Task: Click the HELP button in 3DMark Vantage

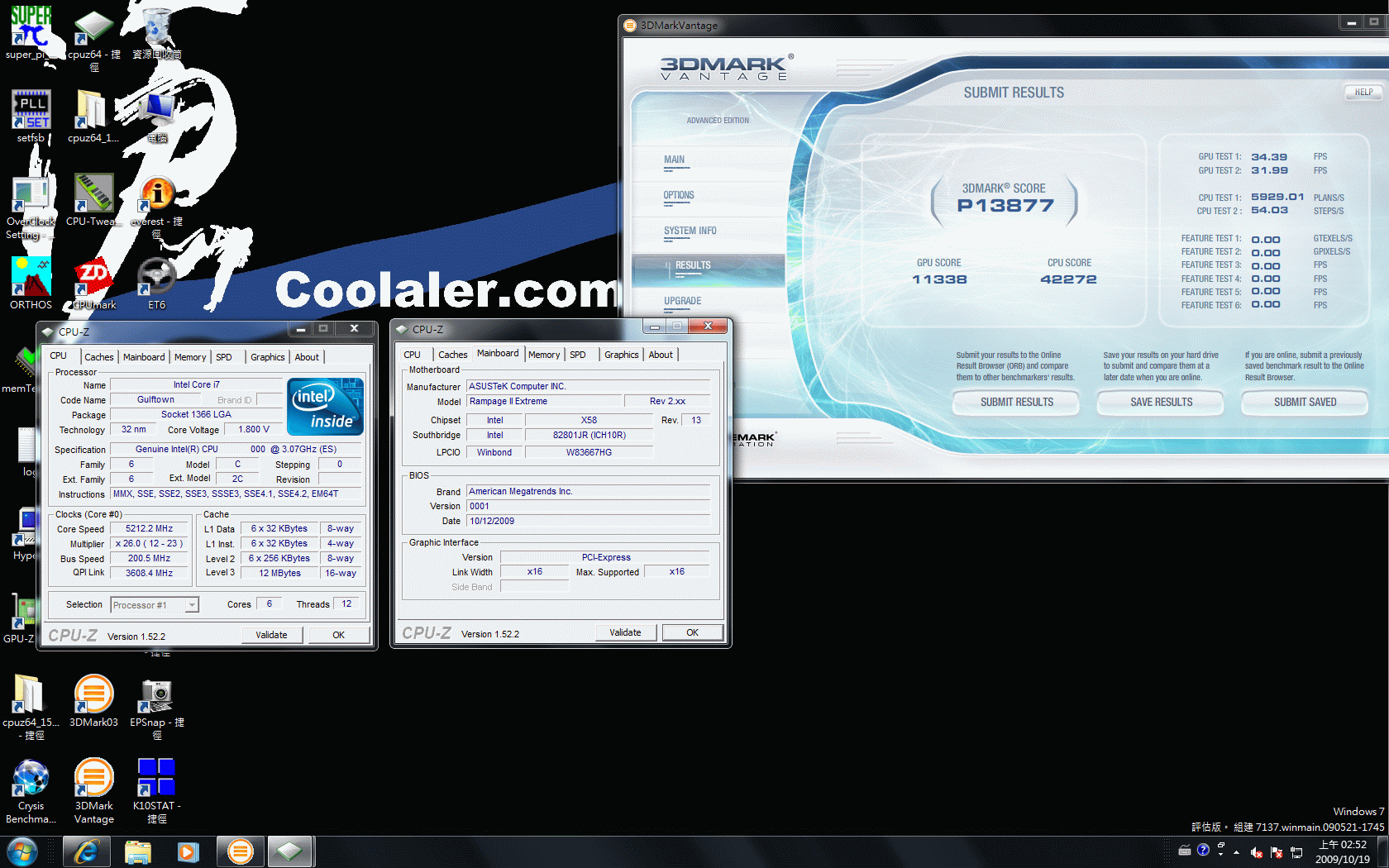Action: pos(1363,93)
